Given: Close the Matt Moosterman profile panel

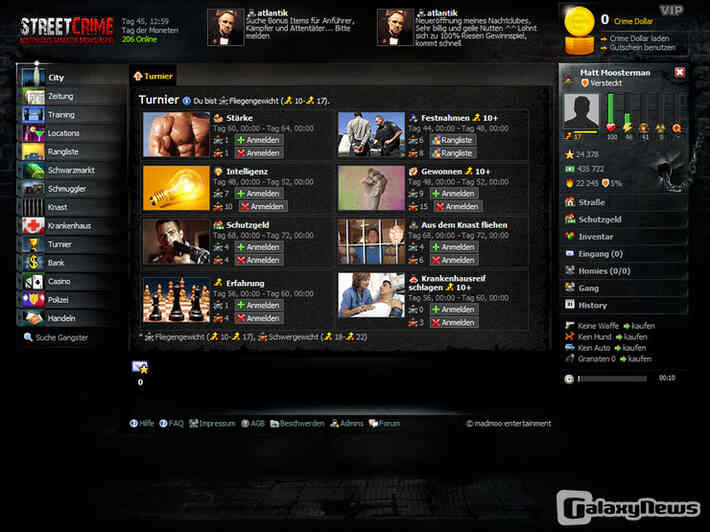Looking at the screenshot, I should (680, 72).
